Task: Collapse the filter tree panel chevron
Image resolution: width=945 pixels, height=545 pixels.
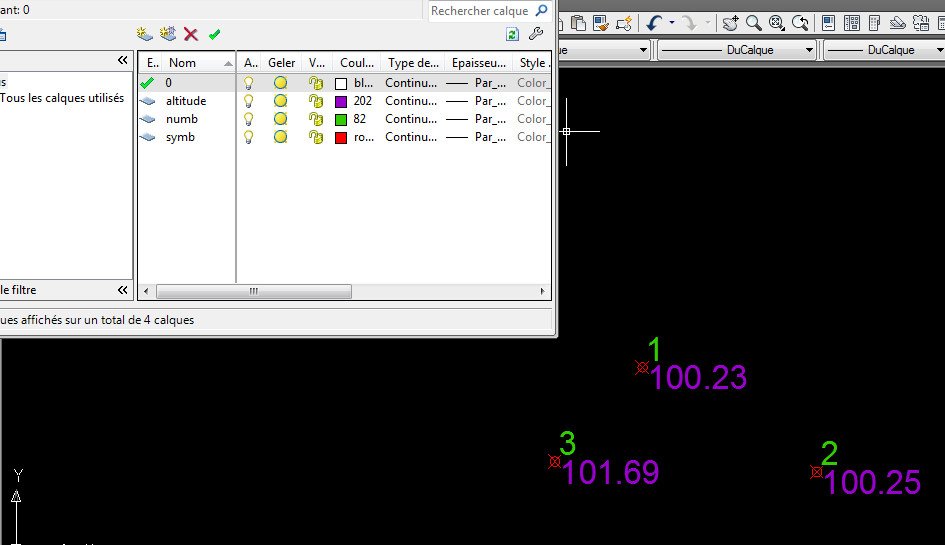Action: [x=122, y=60]
